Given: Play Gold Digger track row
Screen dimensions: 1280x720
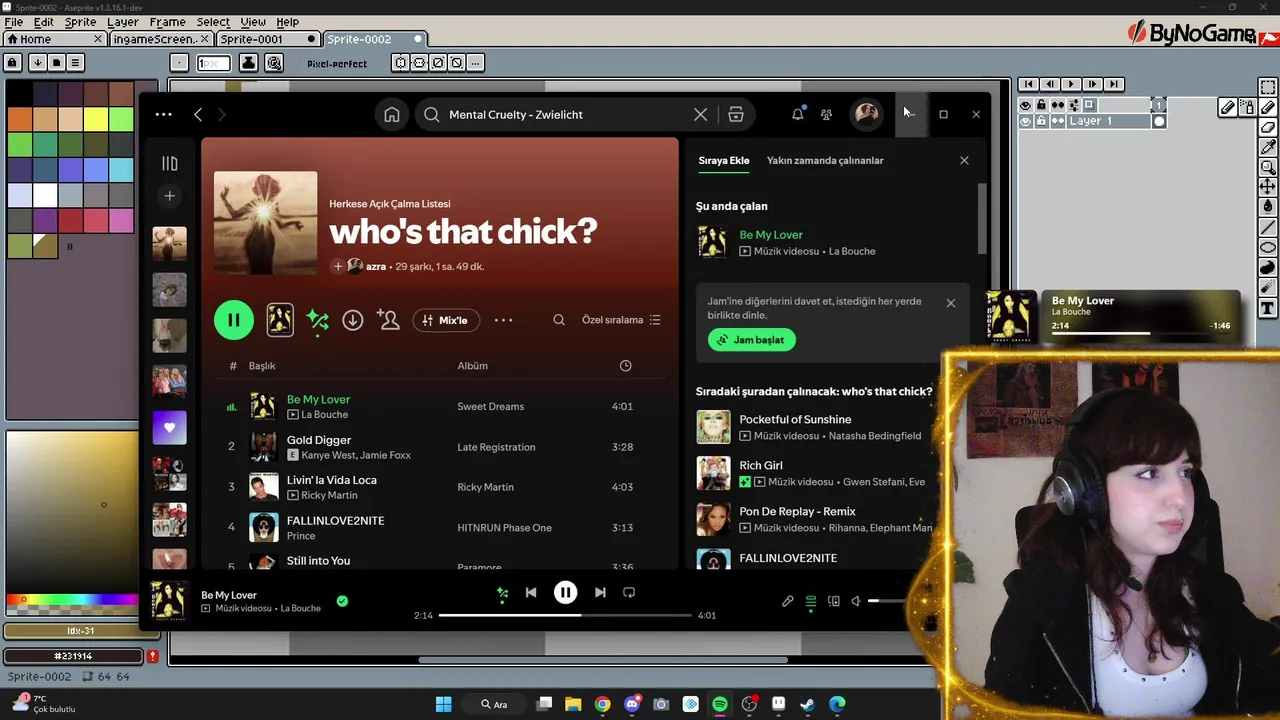Looking at the screenshot, I should click(x=440, y=447).
